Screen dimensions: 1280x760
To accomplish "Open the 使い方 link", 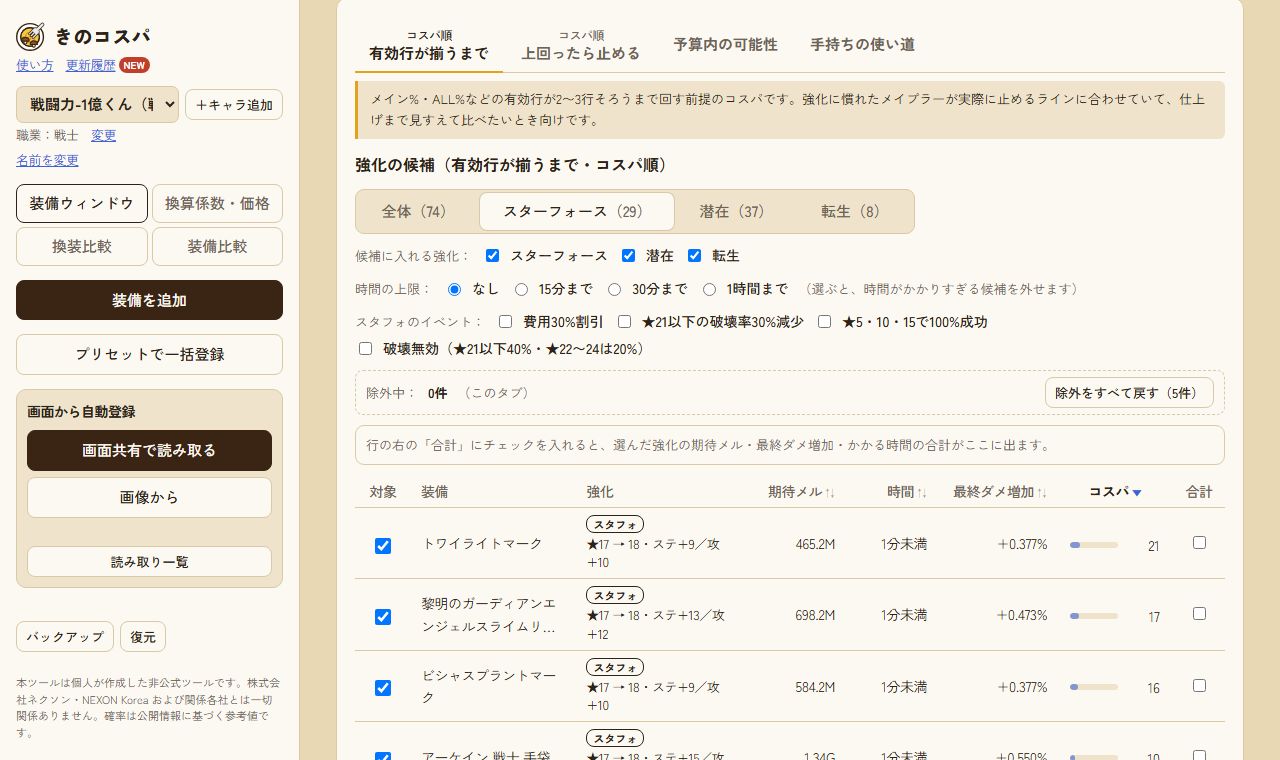I will pos(35,65).
